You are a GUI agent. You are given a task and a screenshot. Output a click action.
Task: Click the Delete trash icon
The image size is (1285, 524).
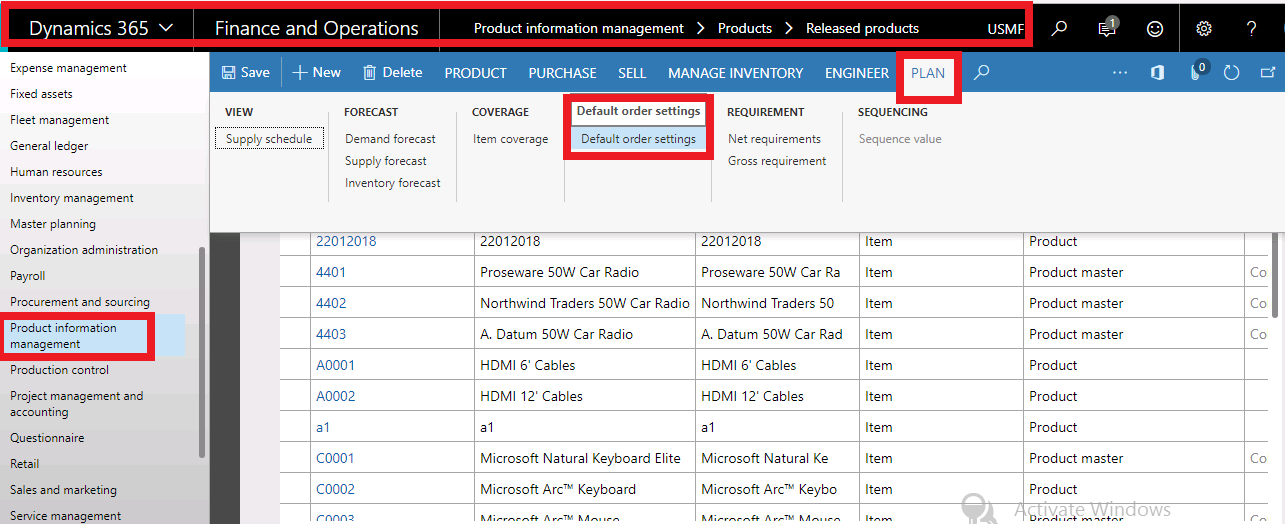[370, 73]
